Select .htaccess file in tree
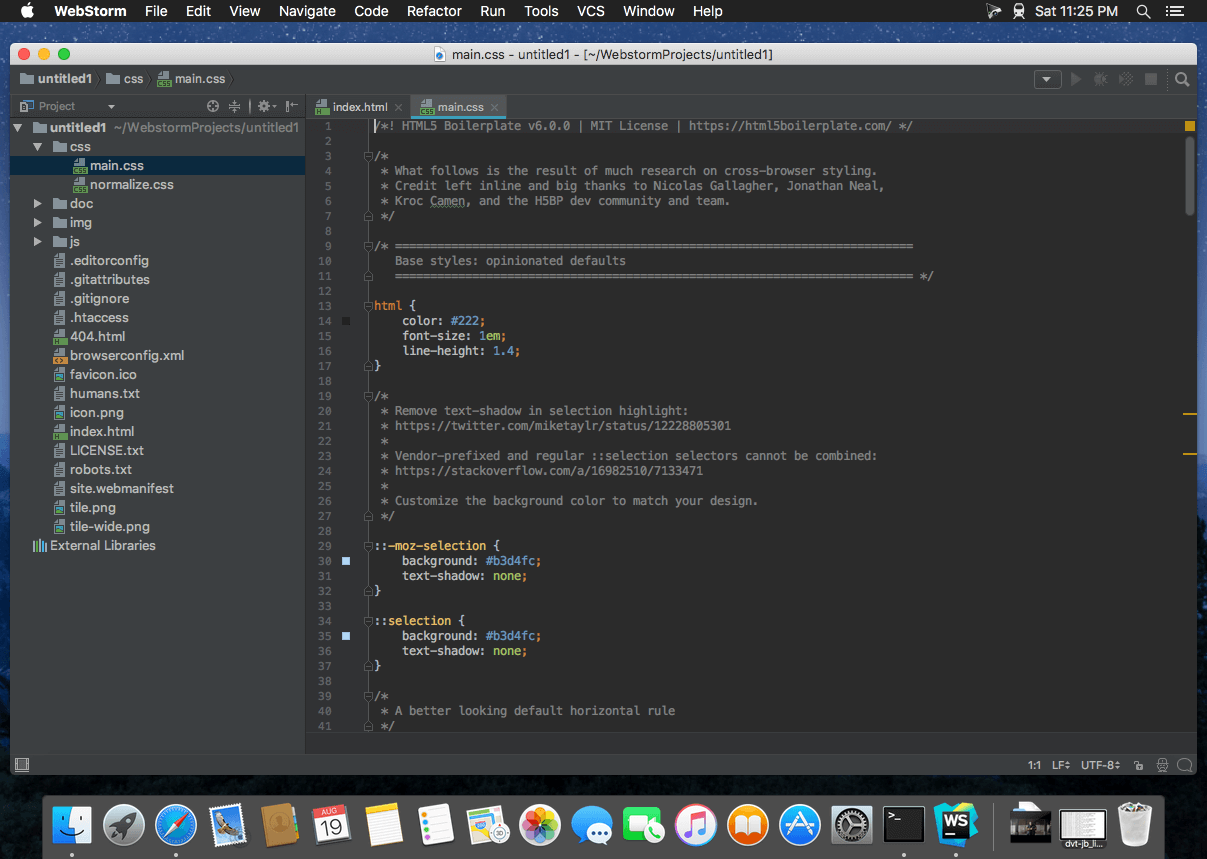The height and width of the screenshot is (859, 1207). [x=89, y=318]
